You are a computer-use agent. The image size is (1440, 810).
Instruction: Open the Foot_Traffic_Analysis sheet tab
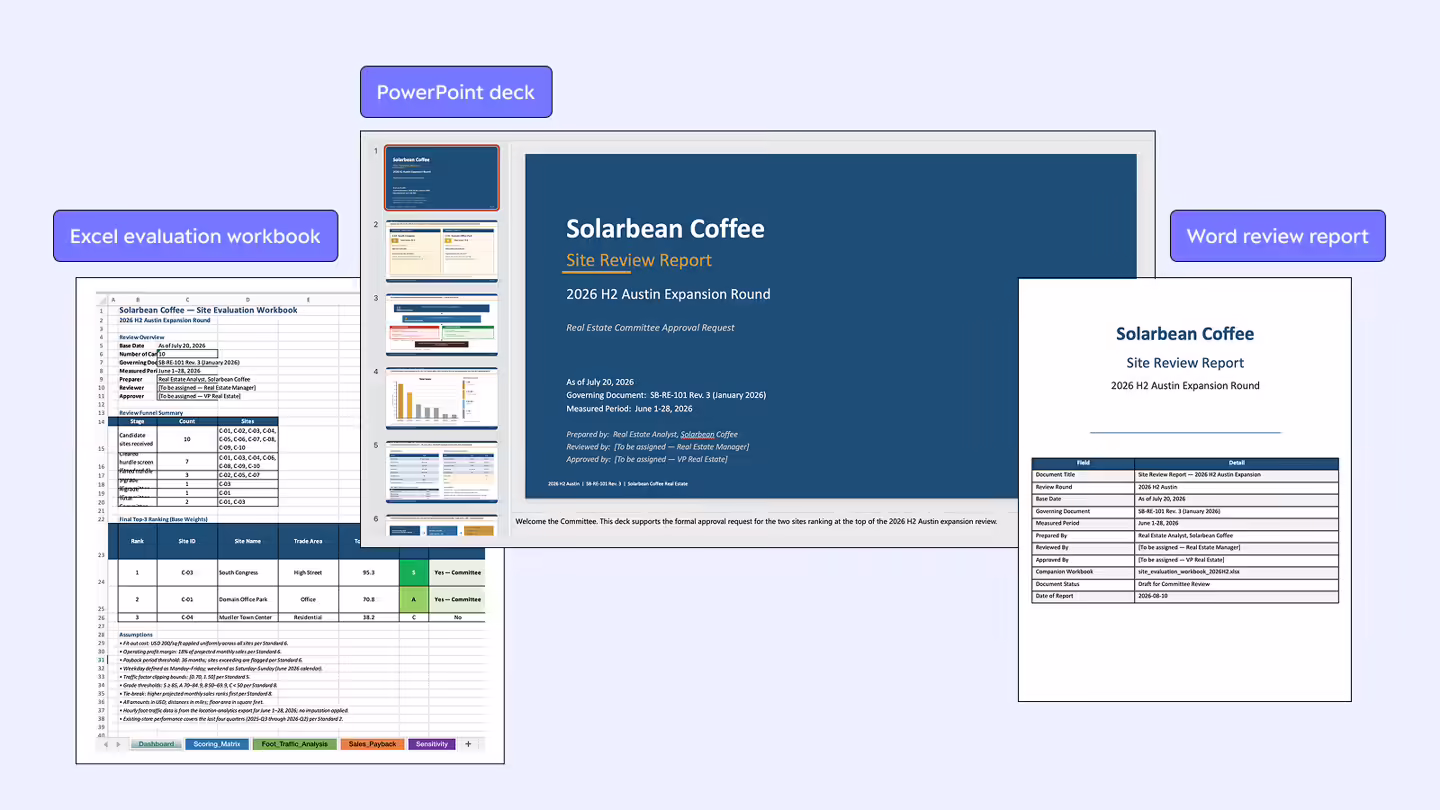[295, 744]
